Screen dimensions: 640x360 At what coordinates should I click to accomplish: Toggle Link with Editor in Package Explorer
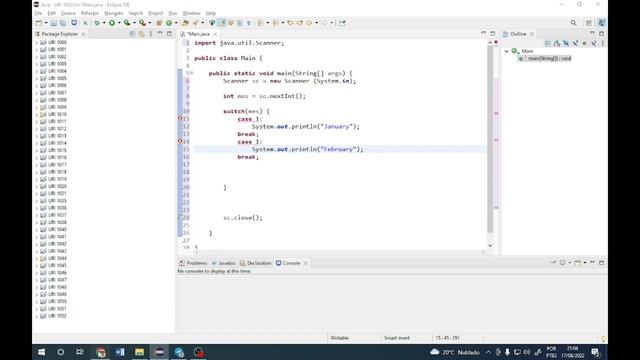pos(142,34)
